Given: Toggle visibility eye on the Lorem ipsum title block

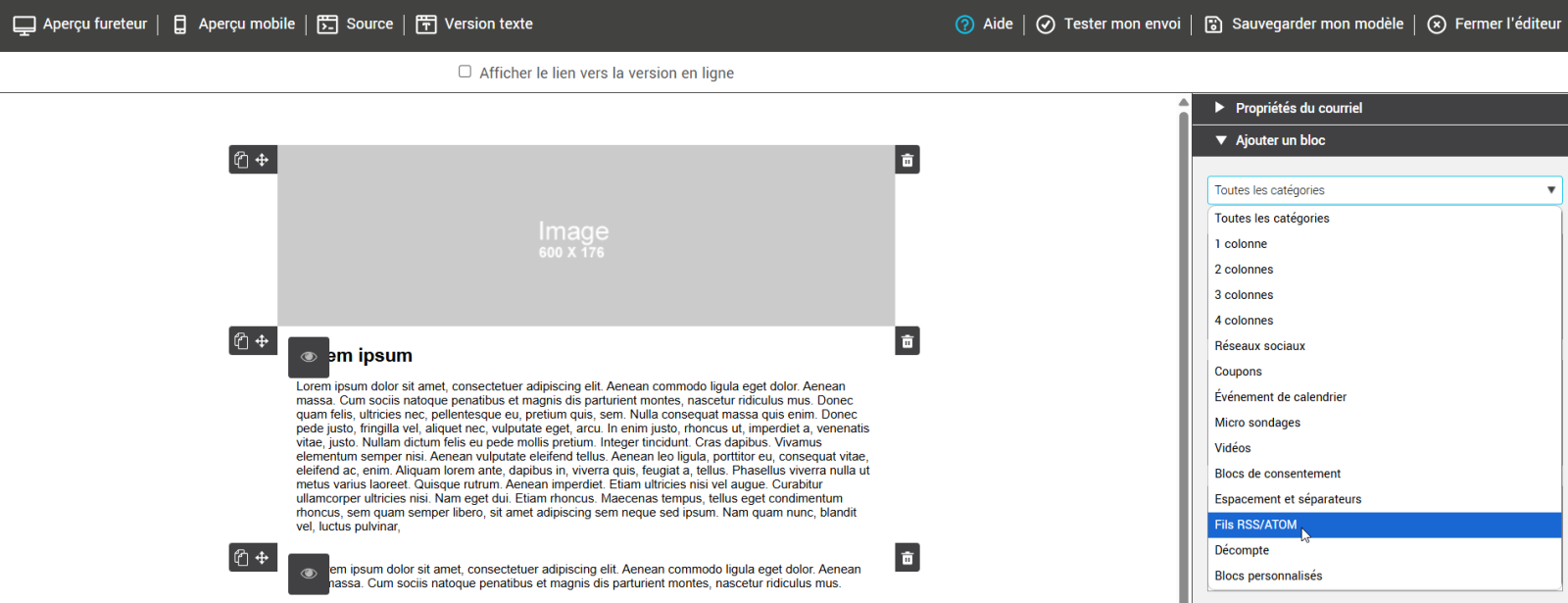Looking at the screenshot, I should pos(309,357).
